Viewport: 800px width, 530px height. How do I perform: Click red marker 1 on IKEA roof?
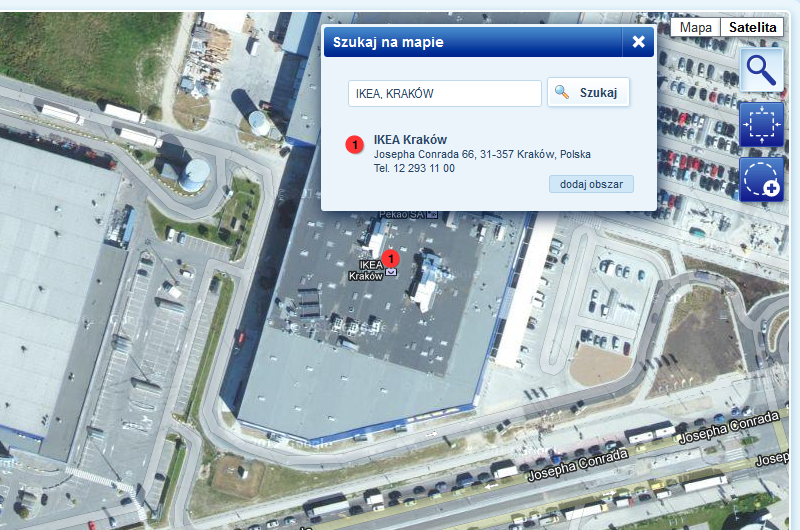(391, 259)
